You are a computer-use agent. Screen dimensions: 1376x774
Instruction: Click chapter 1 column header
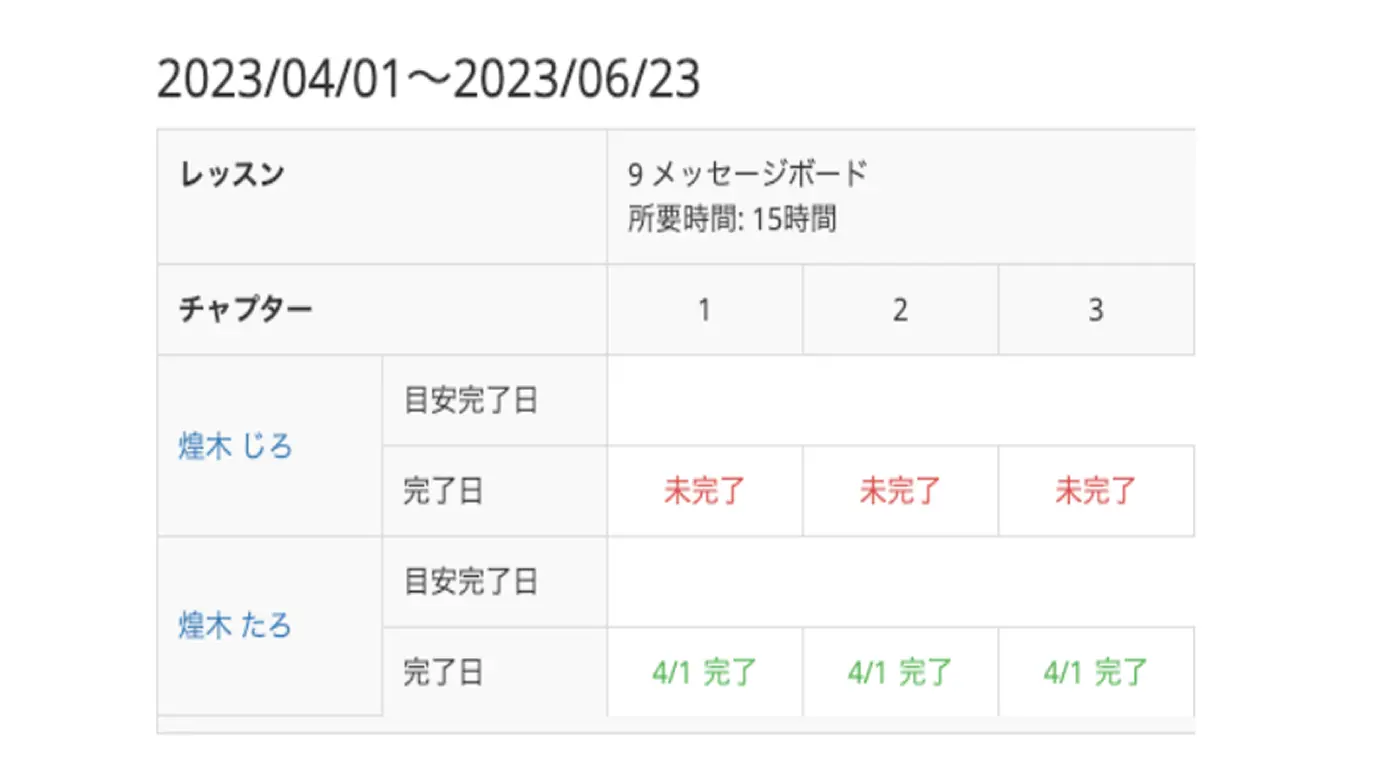(704, 310)
